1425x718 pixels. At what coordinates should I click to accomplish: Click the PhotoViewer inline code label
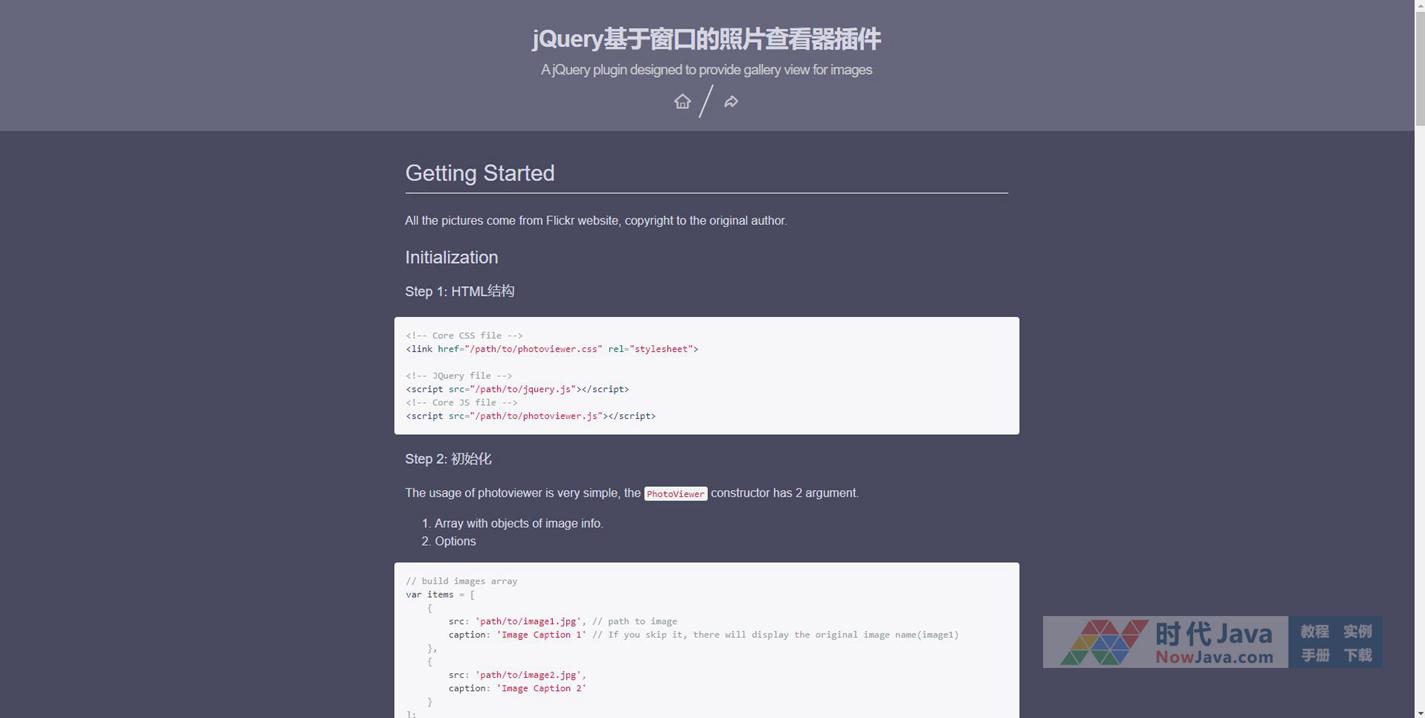[x=675, y=494]
